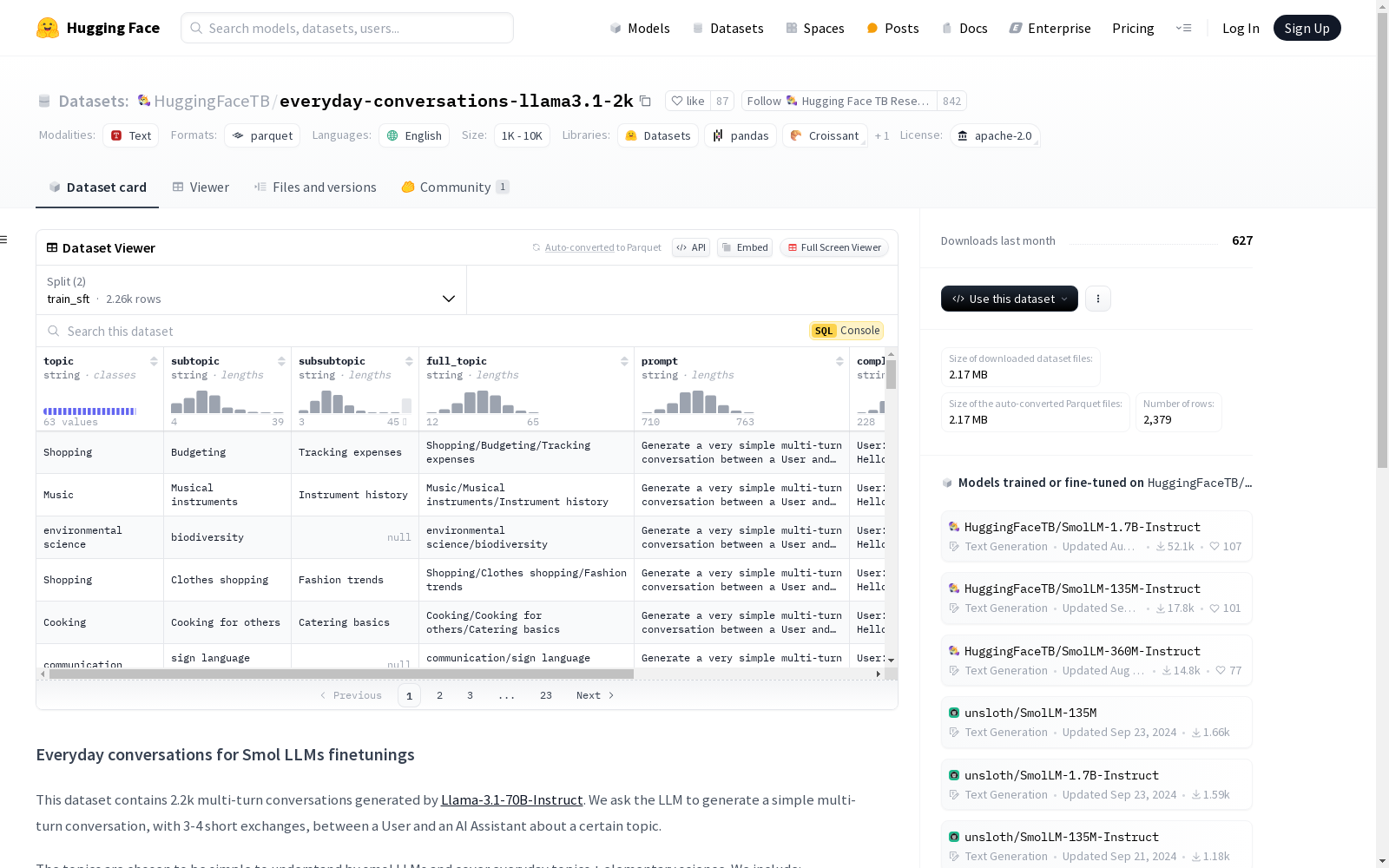Sort the subtopic column
The width and height of the screenshot is (1389, 868).
point(281,361)
